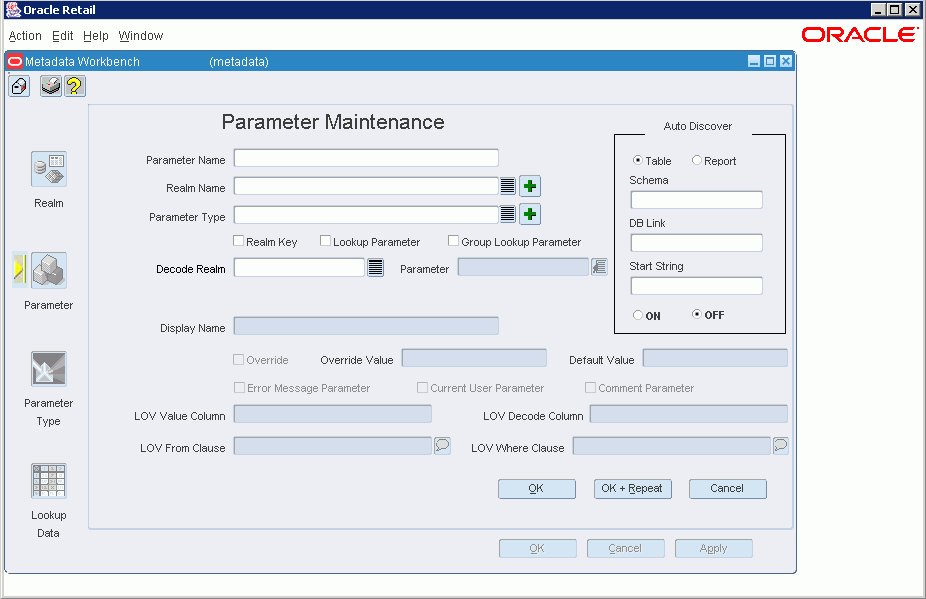Open the Lookup Data grid icon
The image size is (926, 599).
[x=48, y=481]
